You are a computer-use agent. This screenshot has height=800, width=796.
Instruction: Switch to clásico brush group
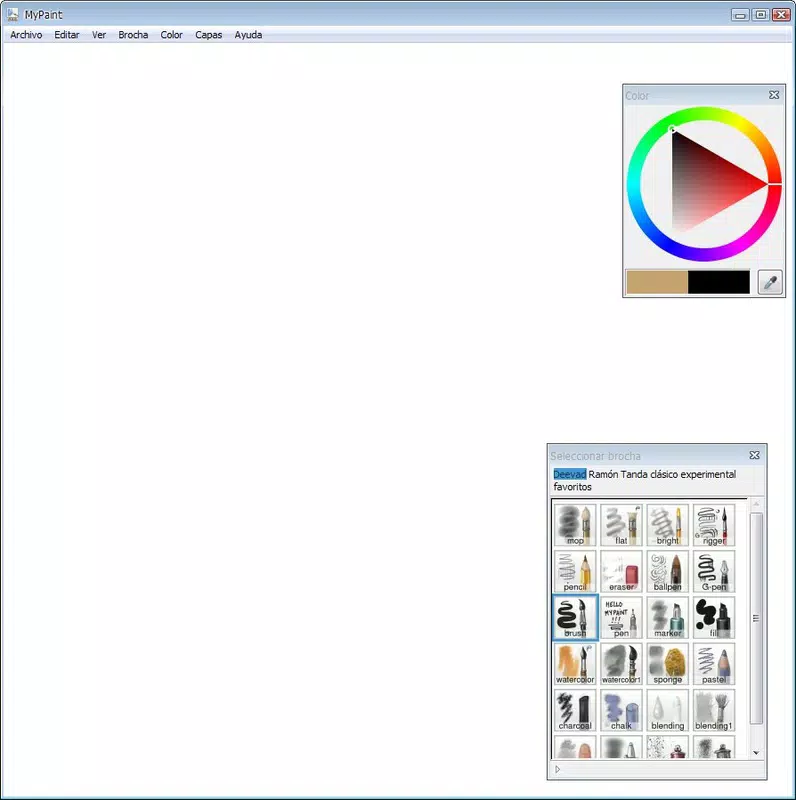click(x=664, y=474)
